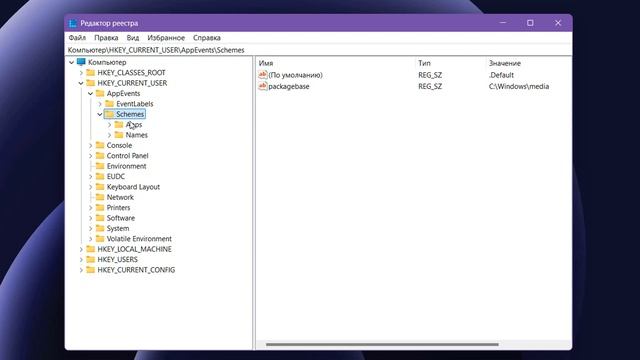
Task: Open the Справка menu
Action: pos(207,38)
